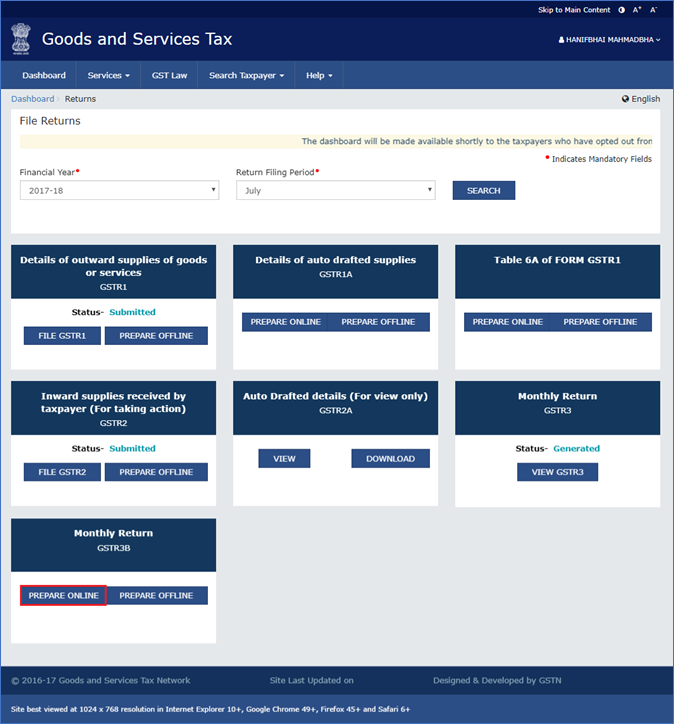Open the GST Law menu item
The image size is (674, 724).
(x=169, y=75)
